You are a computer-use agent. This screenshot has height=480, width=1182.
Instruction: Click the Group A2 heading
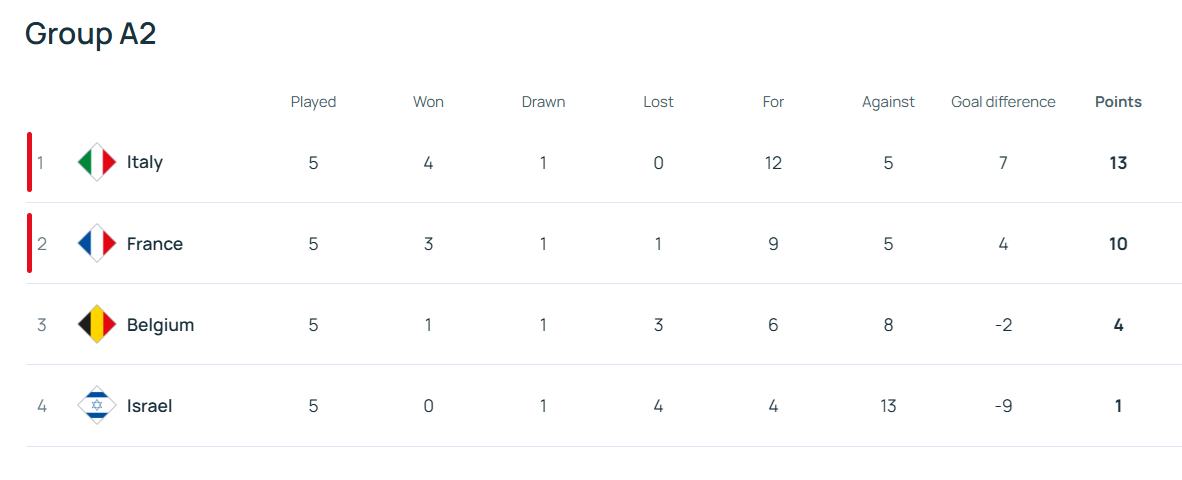click(91, 33)
